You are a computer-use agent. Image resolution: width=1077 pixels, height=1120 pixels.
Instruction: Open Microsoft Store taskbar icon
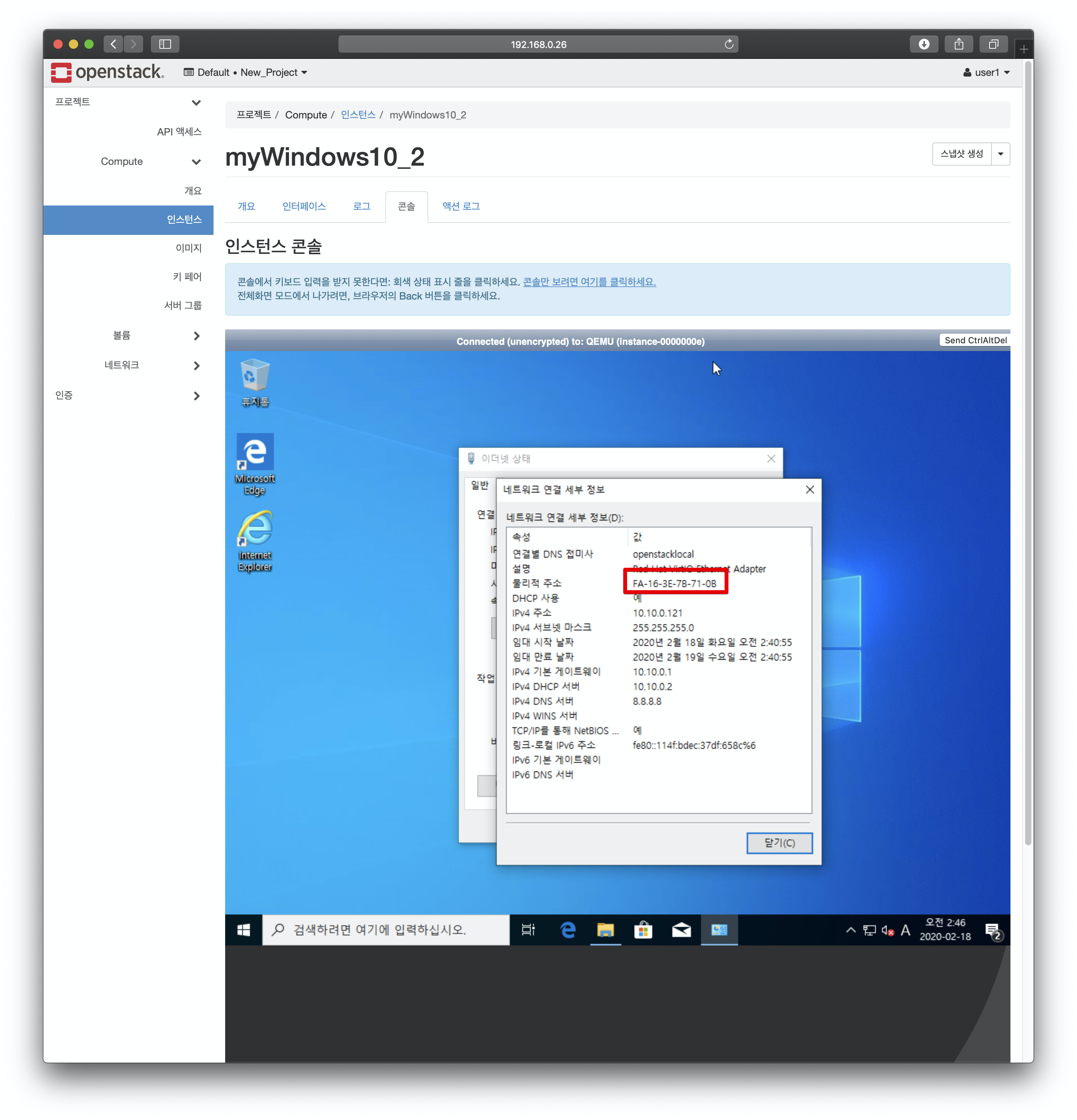pyautogui.click(x=643, y=930)
